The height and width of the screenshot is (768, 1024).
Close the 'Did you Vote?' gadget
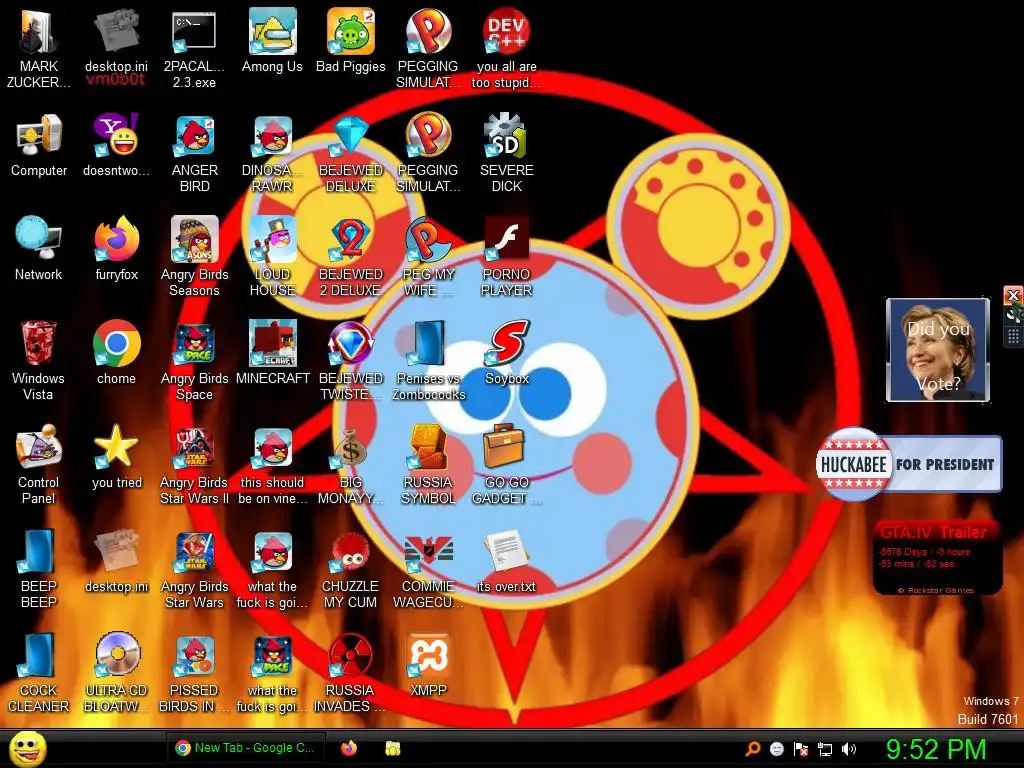pyautogui.click(x=1013, y=295)
